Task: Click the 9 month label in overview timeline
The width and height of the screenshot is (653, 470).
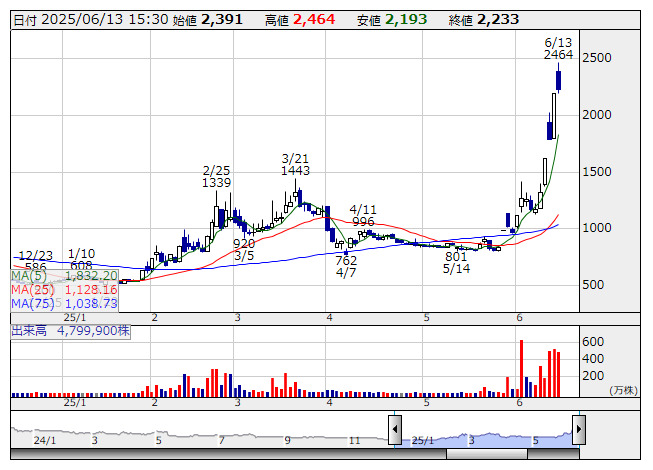Action: point(287,440)
